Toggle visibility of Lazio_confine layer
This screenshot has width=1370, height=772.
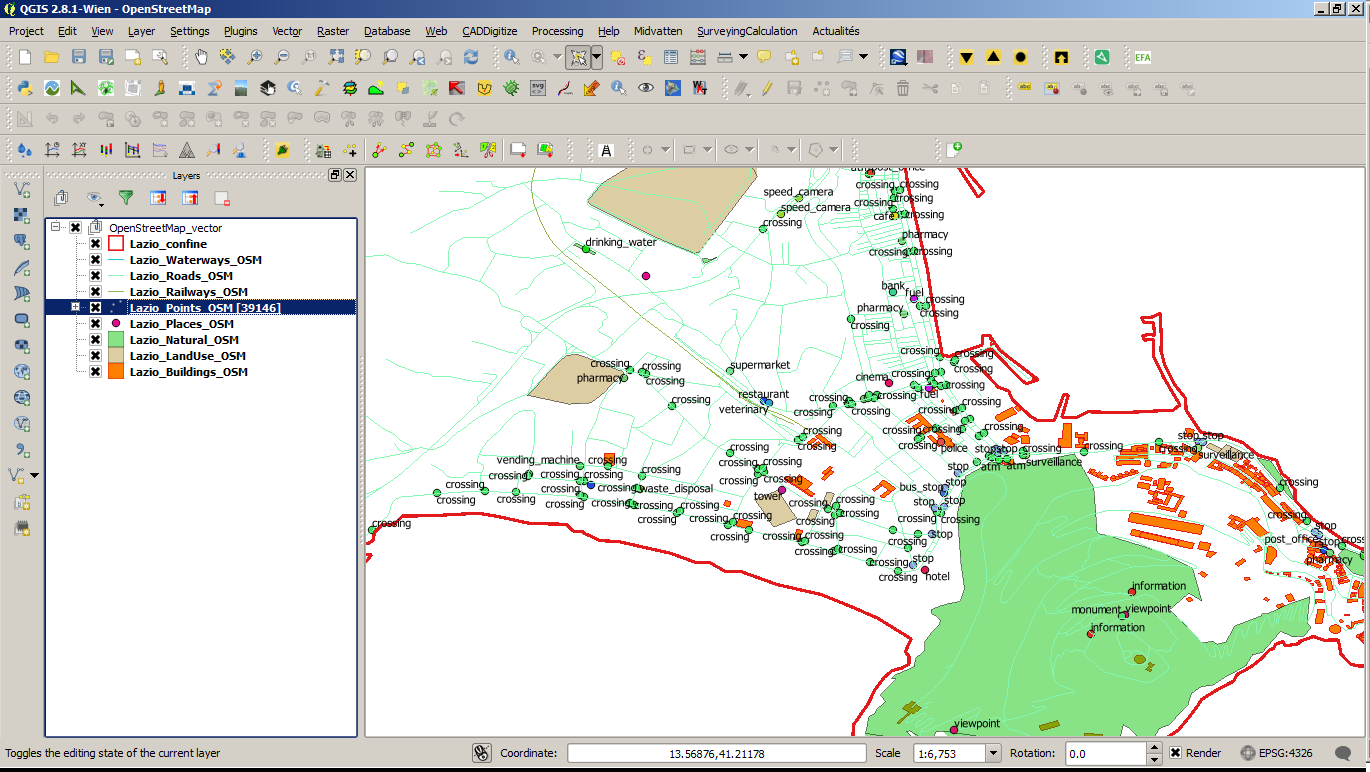click(95, 244)
